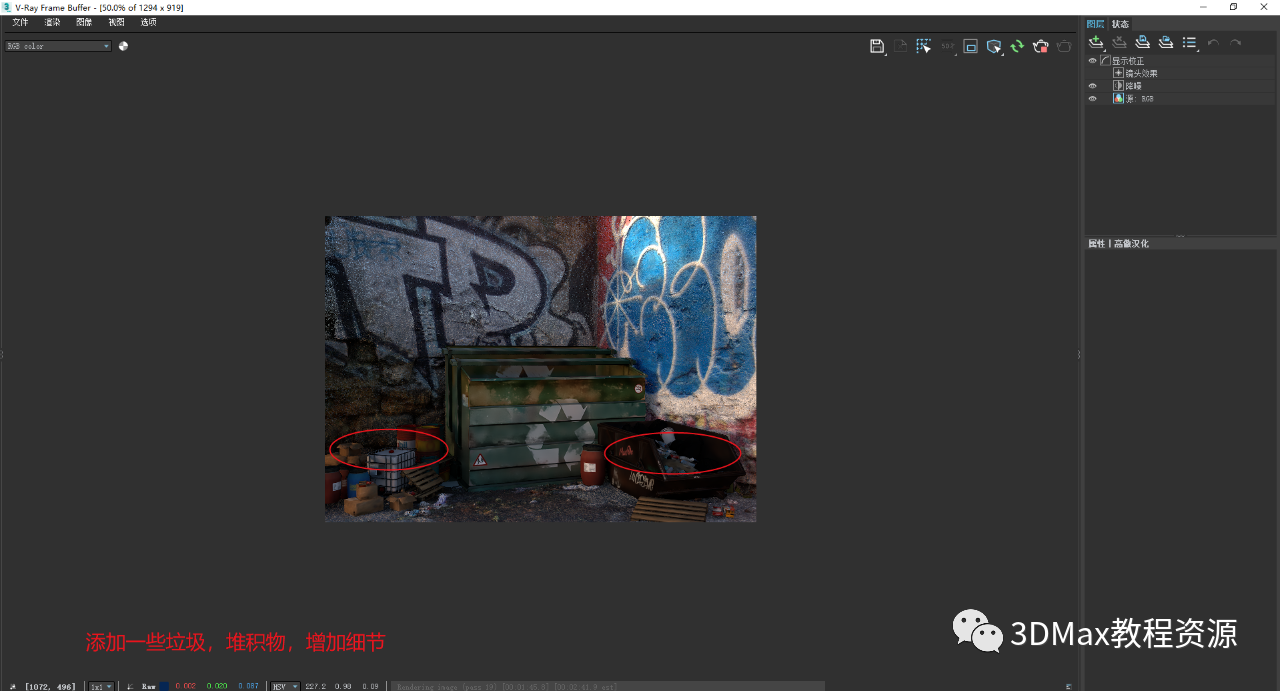
Task: Switch to the 状态 tab
Action: pos(1120,24)
